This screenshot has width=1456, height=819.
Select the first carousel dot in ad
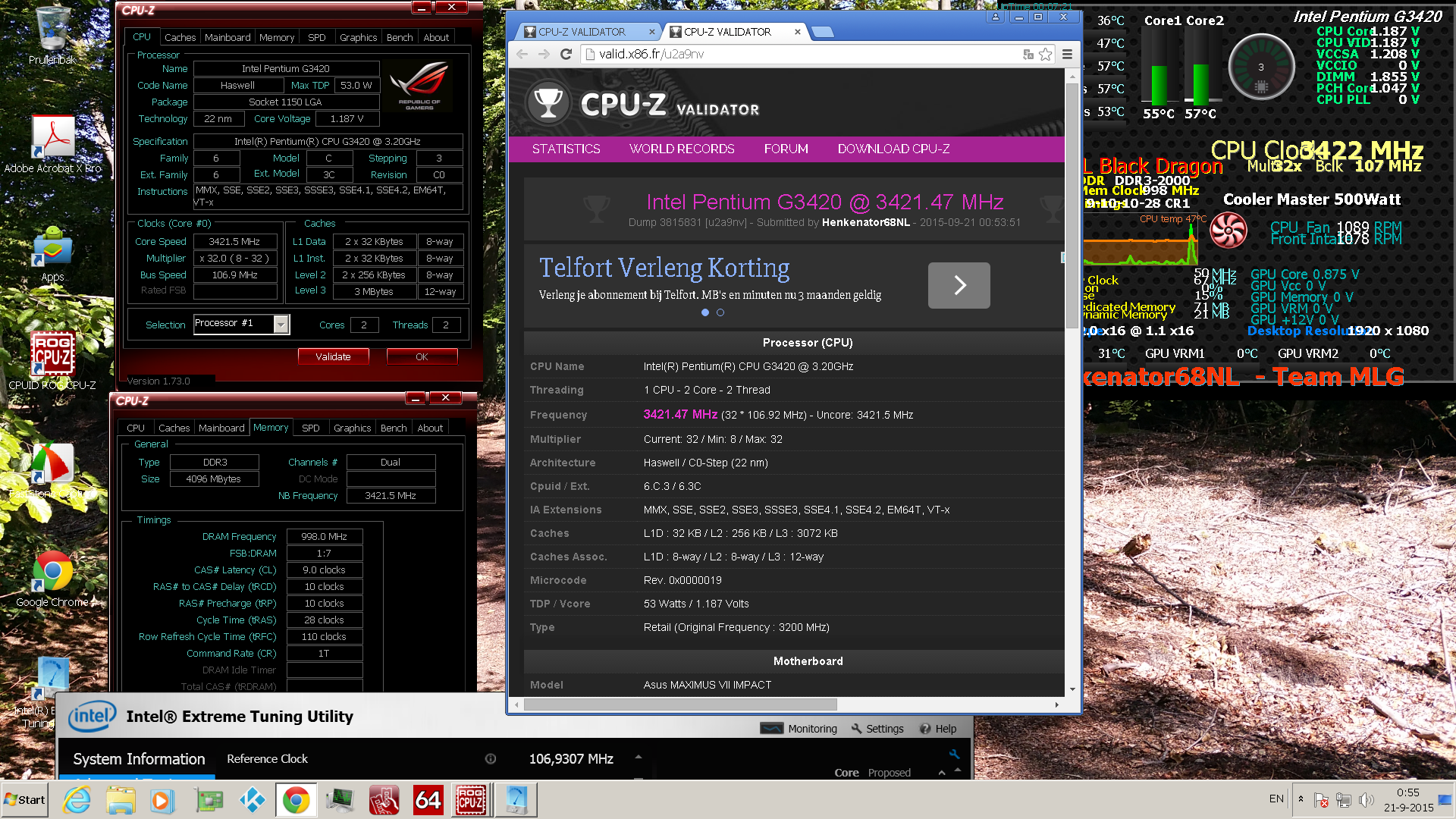(x=705, y=312)
